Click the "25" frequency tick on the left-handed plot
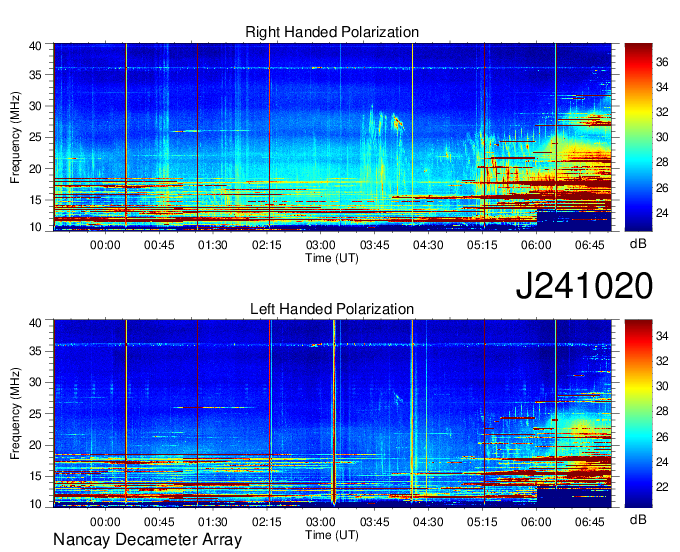This screenshot has height=552, width=680. pyautogui.click(x=35, y=414)
